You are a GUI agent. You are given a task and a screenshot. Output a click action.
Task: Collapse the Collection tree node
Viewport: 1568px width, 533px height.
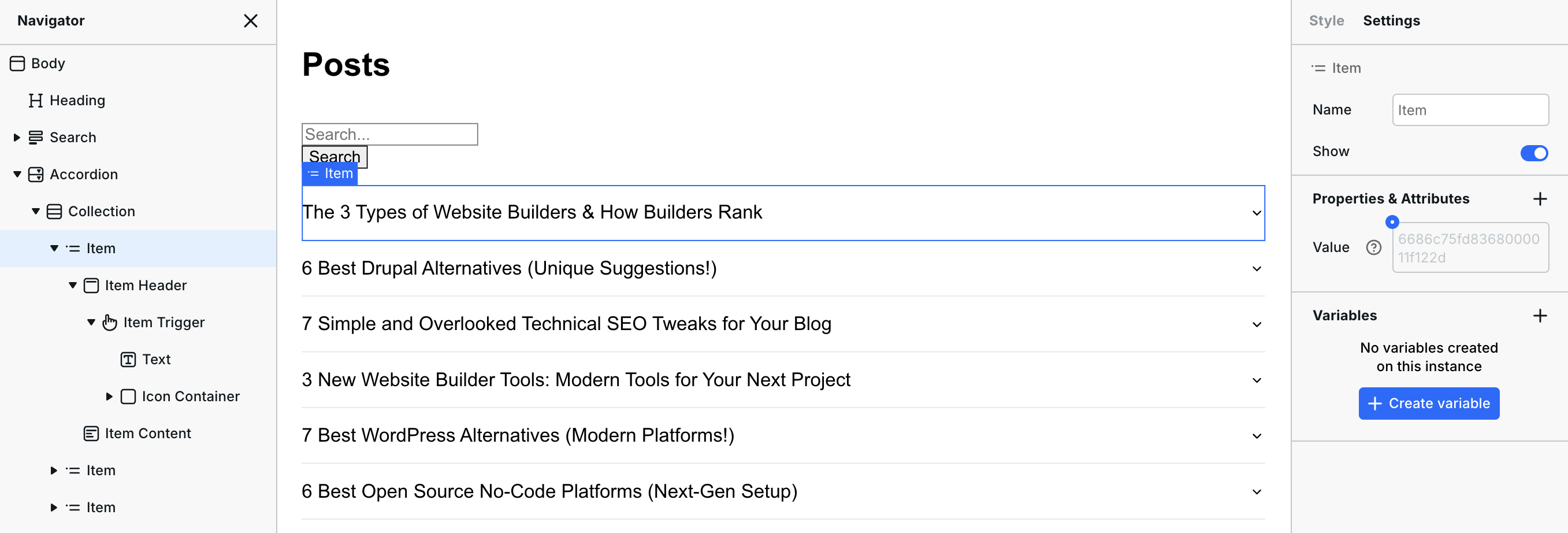pyautogui.click(x=36, y=212)
